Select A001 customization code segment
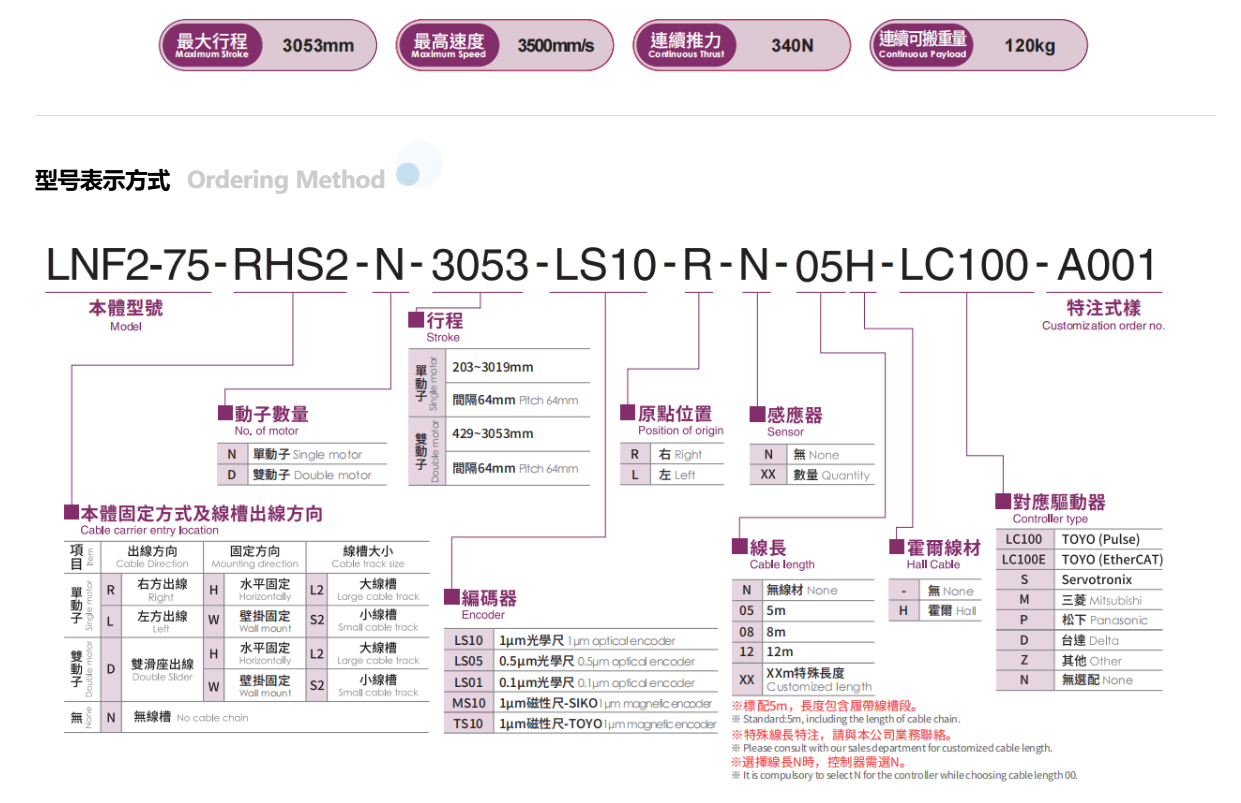Screen dimensions: 1241x803 pos(1105,265)
